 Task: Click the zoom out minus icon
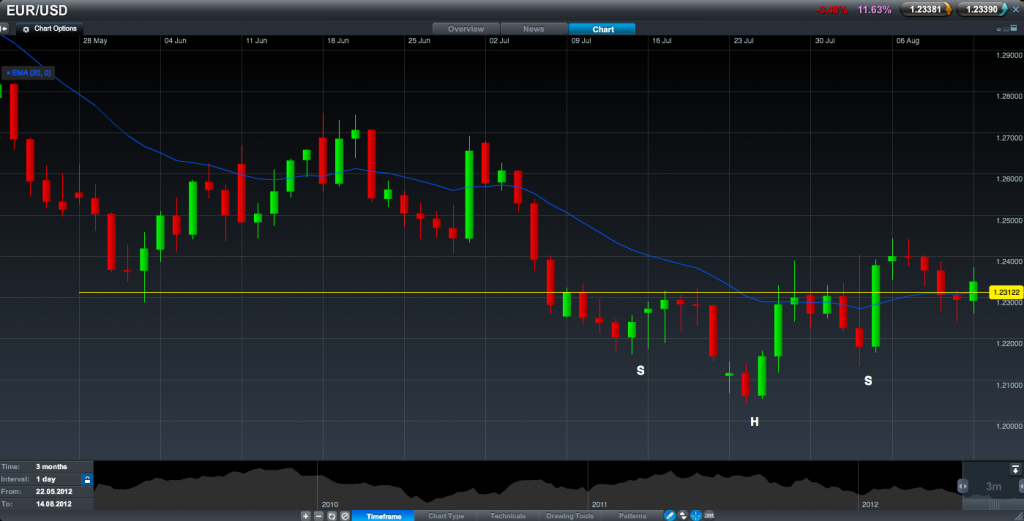(318, 515)
